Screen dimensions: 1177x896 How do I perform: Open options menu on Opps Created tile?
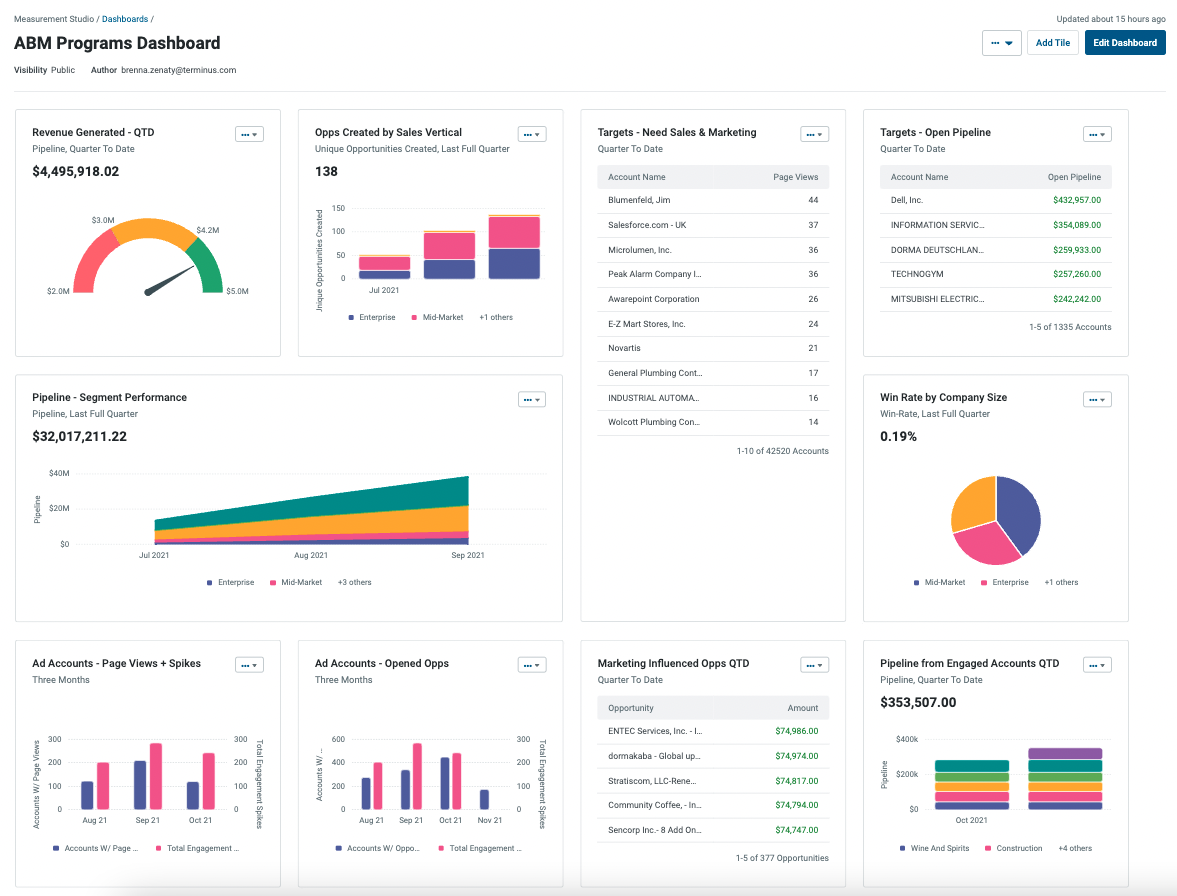(x=529, y=133)
